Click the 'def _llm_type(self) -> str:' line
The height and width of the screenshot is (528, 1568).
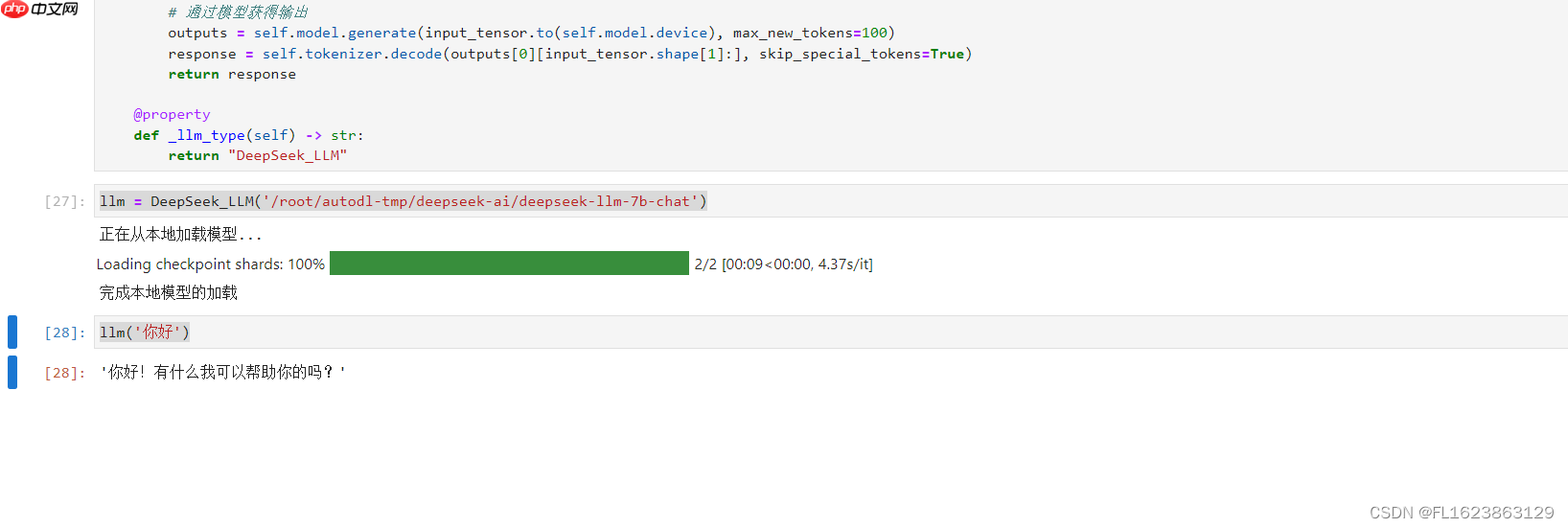click(249, 135)
